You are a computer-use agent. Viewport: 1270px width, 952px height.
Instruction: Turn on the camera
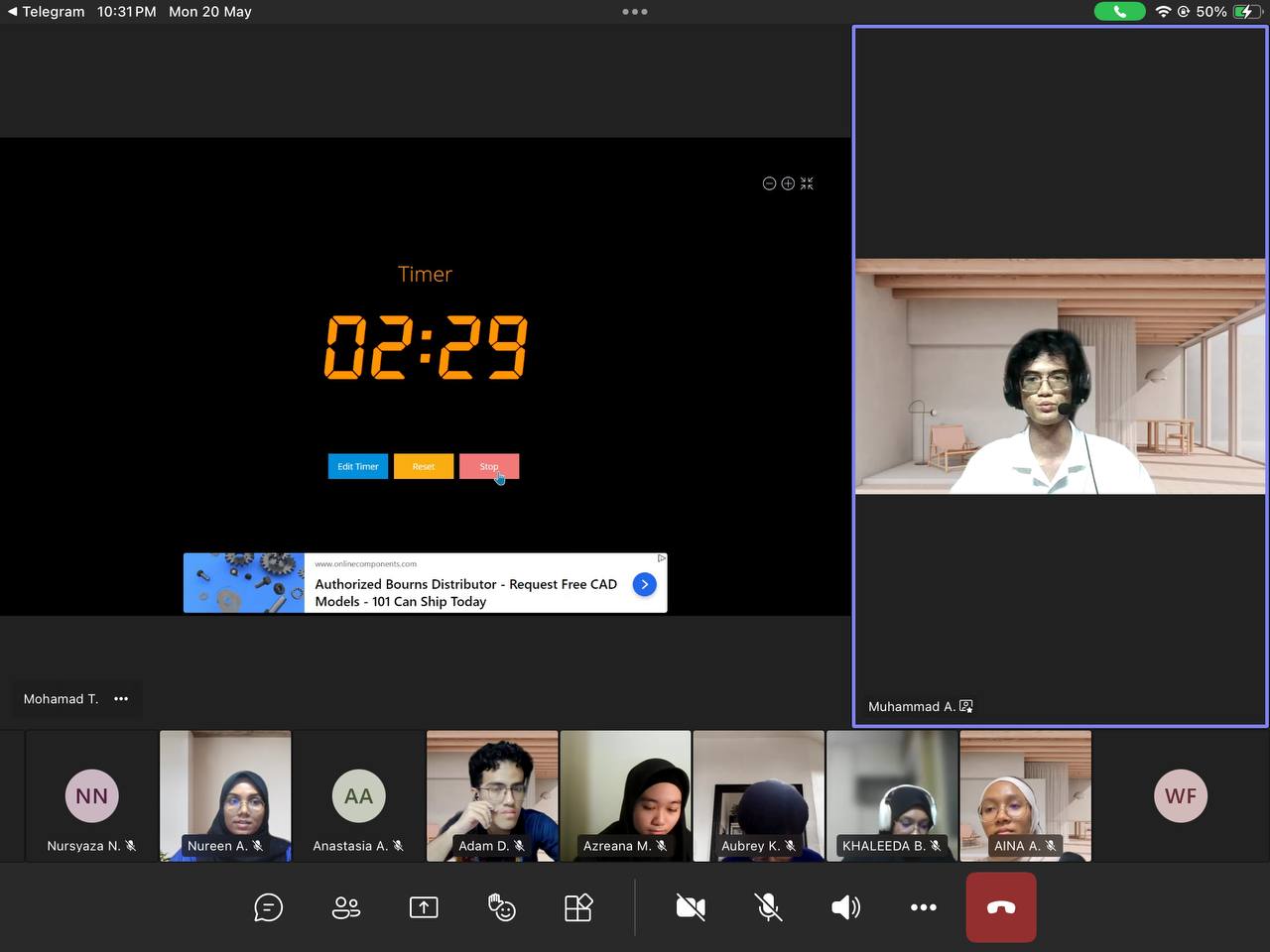click(691, 907)
